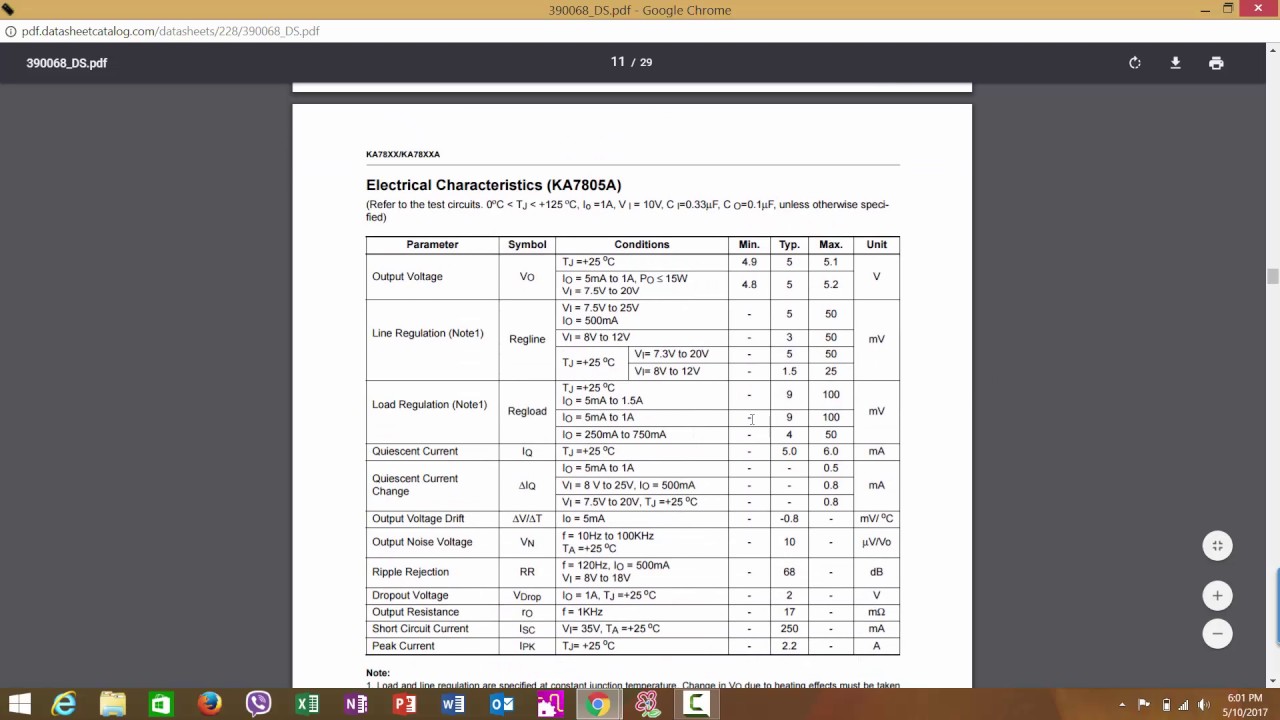This screenshot has width=1280, height=720.
Task: Download the PDF file
Action: coord(1175,63)
